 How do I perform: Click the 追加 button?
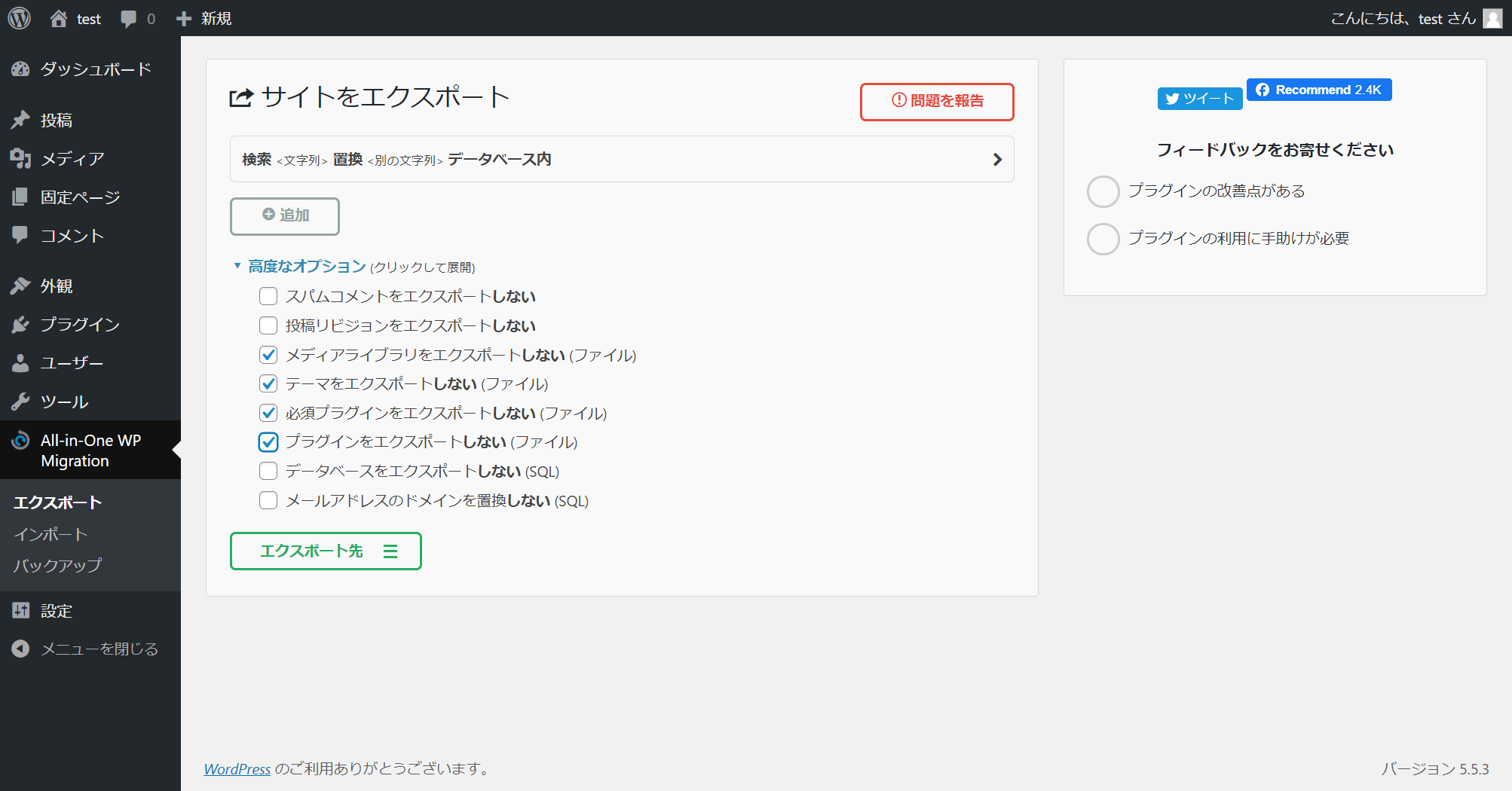coord(284,216)
